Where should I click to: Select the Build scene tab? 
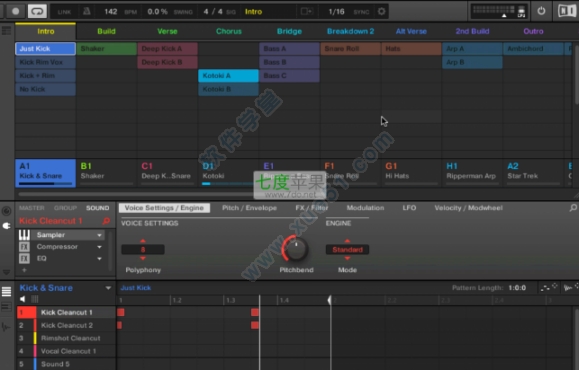tap(106, 31)
